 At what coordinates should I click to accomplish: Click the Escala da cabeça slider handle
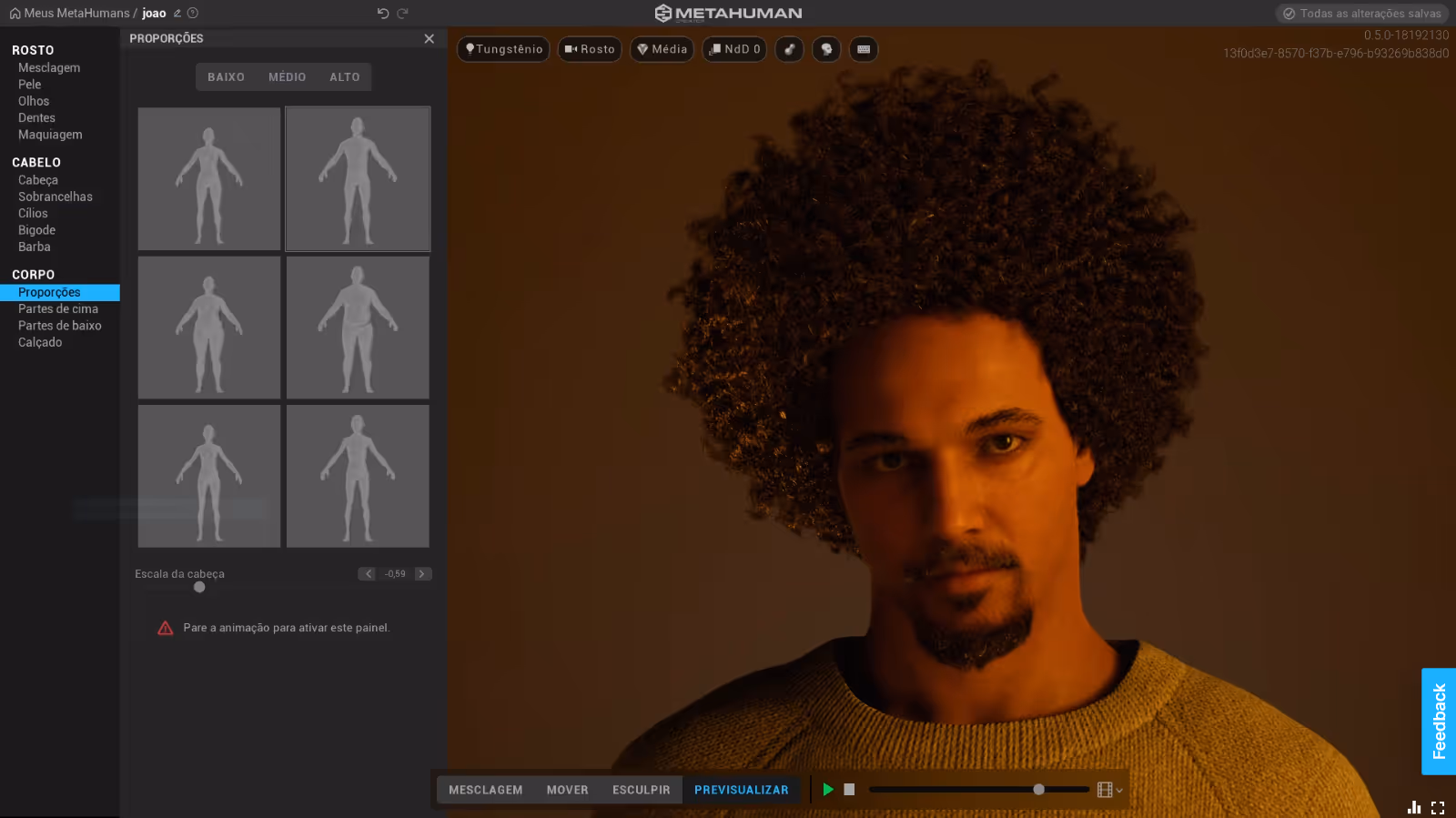click(x=199, y=587)
